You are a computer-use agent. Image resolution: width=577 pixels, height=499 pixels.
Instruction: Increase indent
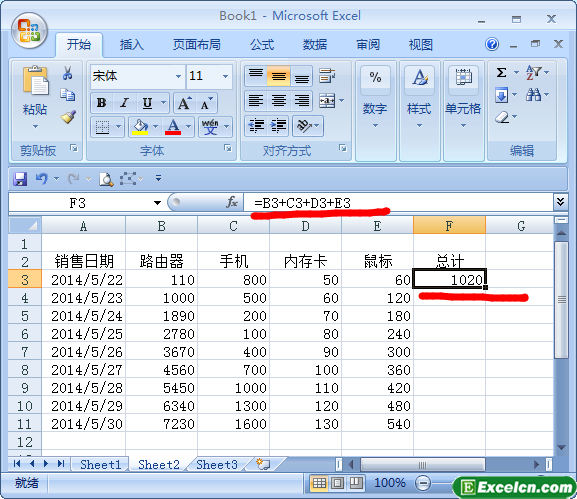click(279, 126)
